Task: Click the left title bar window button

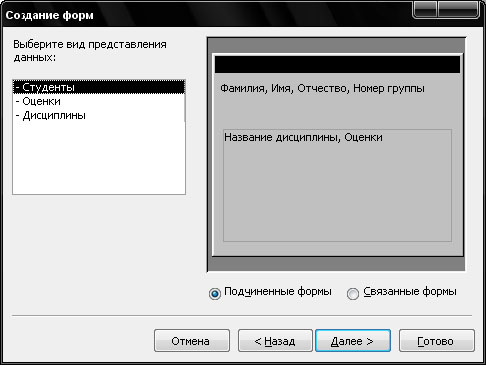Action: (425, 9)
